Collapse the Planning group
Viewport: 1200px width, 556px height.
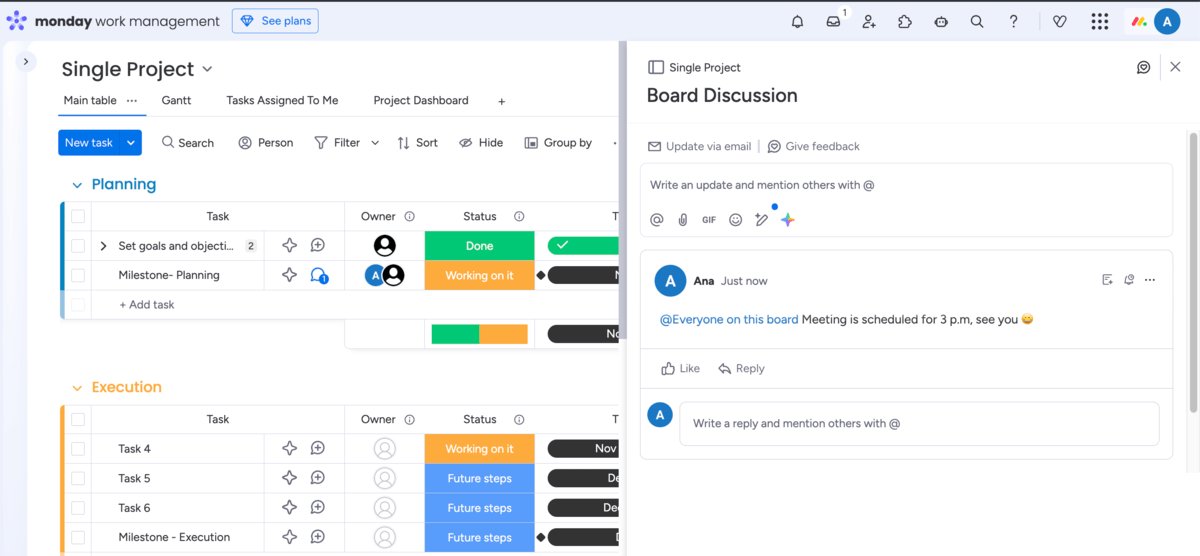pyautogui.click(x=76, y=185)
